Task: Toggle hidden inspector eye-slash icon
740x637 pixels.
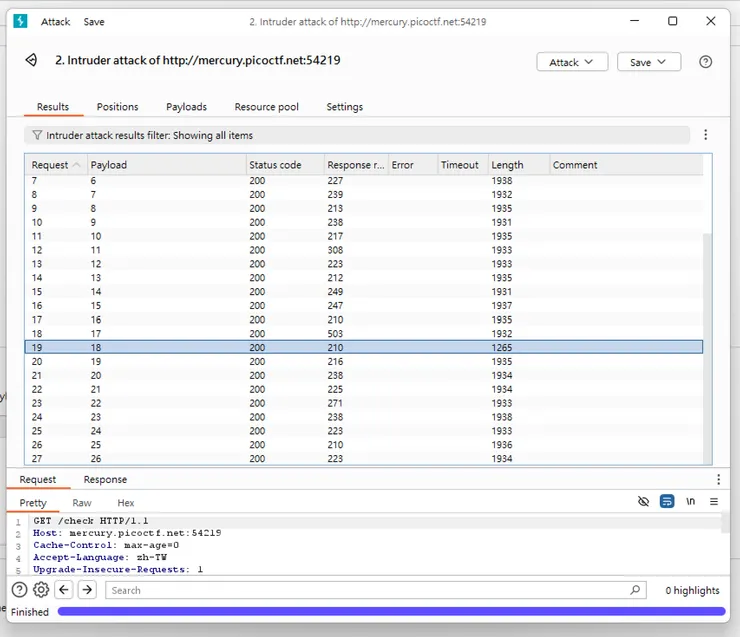Action: tap(643, 502)
